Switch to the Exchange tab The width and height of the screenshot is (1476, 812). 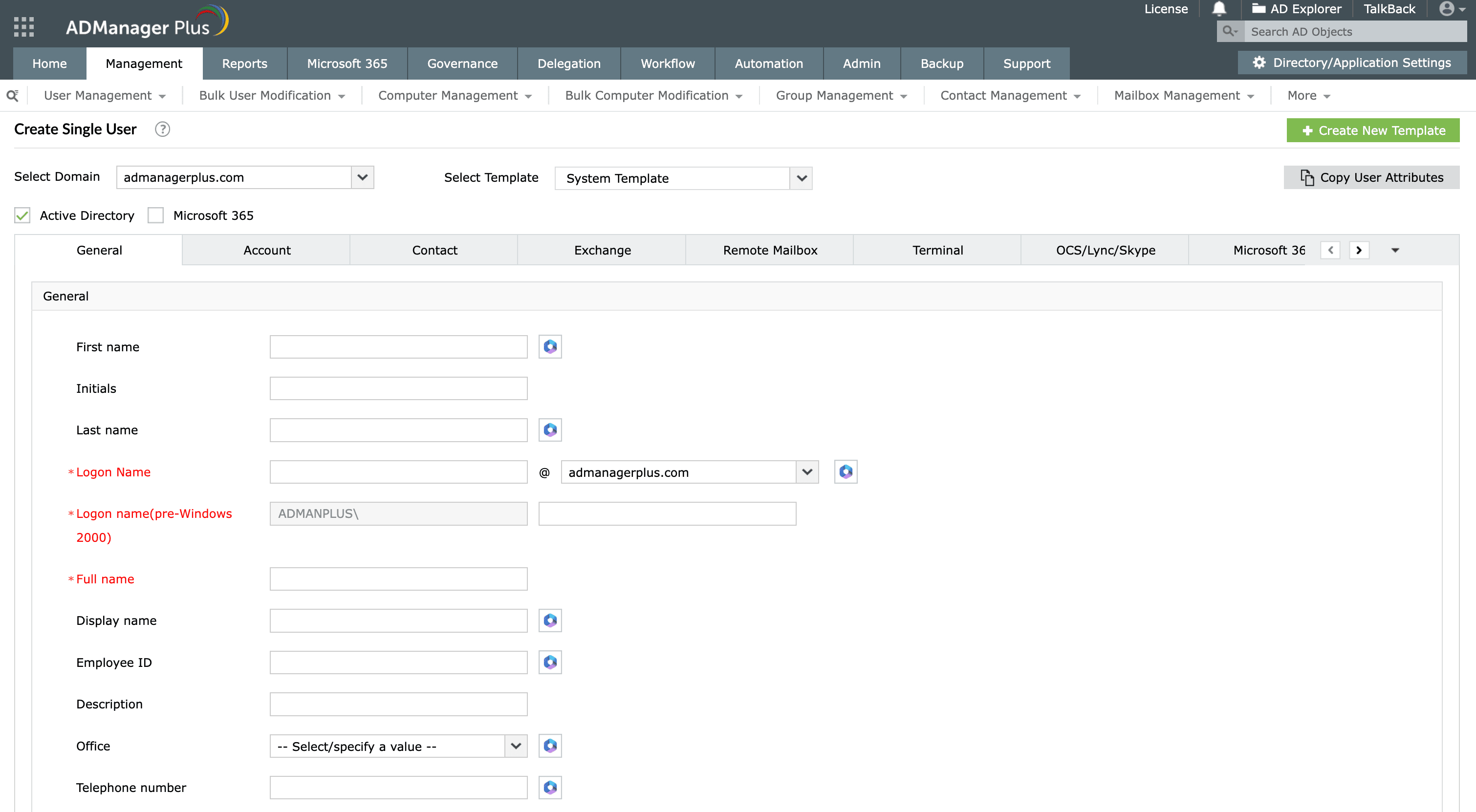pos(602,250)
